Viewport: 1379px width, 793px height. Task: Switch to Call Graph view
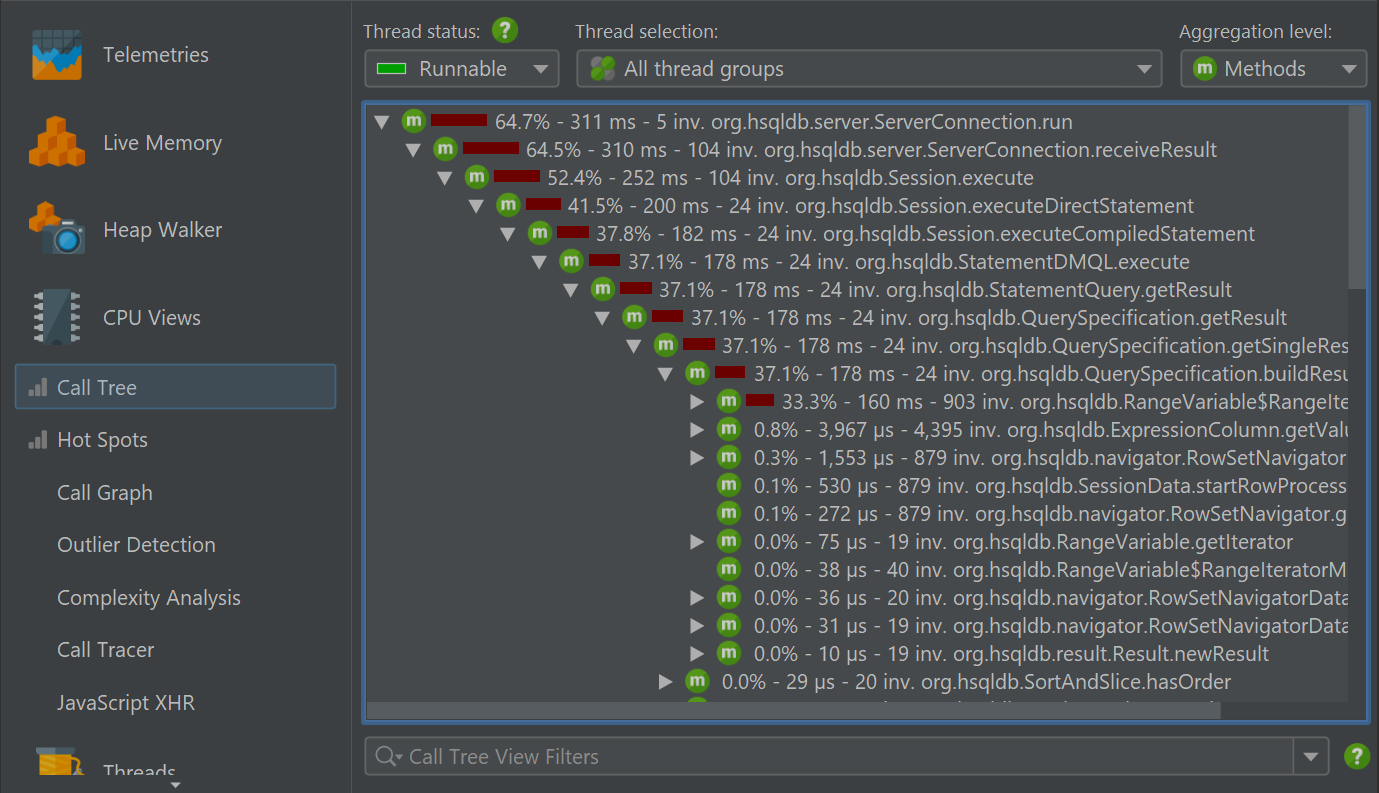(105, 493)
